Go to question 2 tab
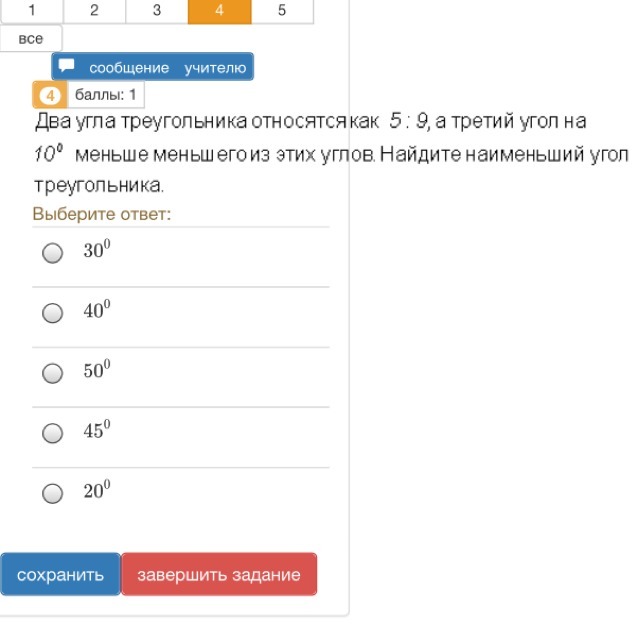The height and width of the screenshot is (640, 638). pyautogui.click(x=94, y=10)
